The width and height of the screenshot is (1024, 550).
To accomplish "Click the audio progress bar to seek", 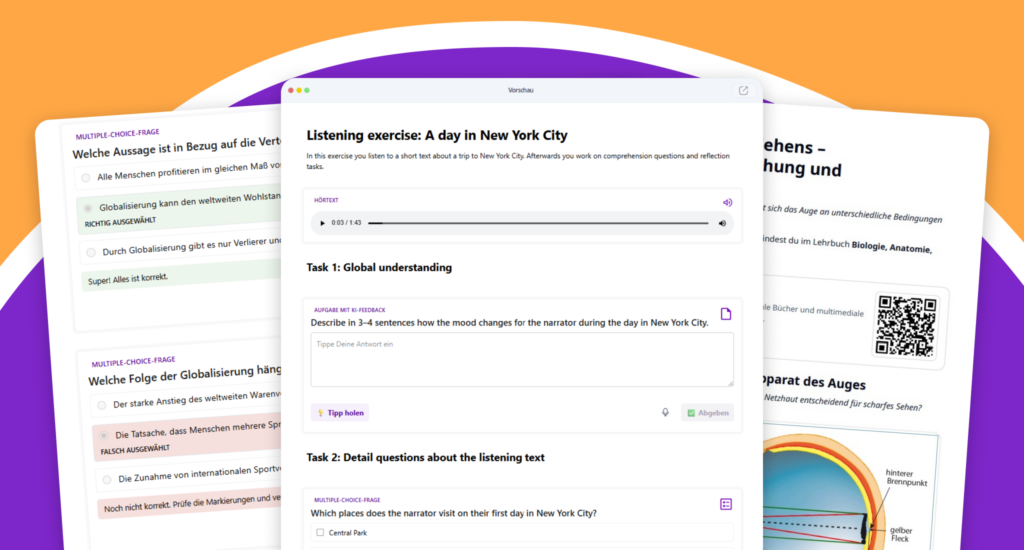I will (540, 223).
